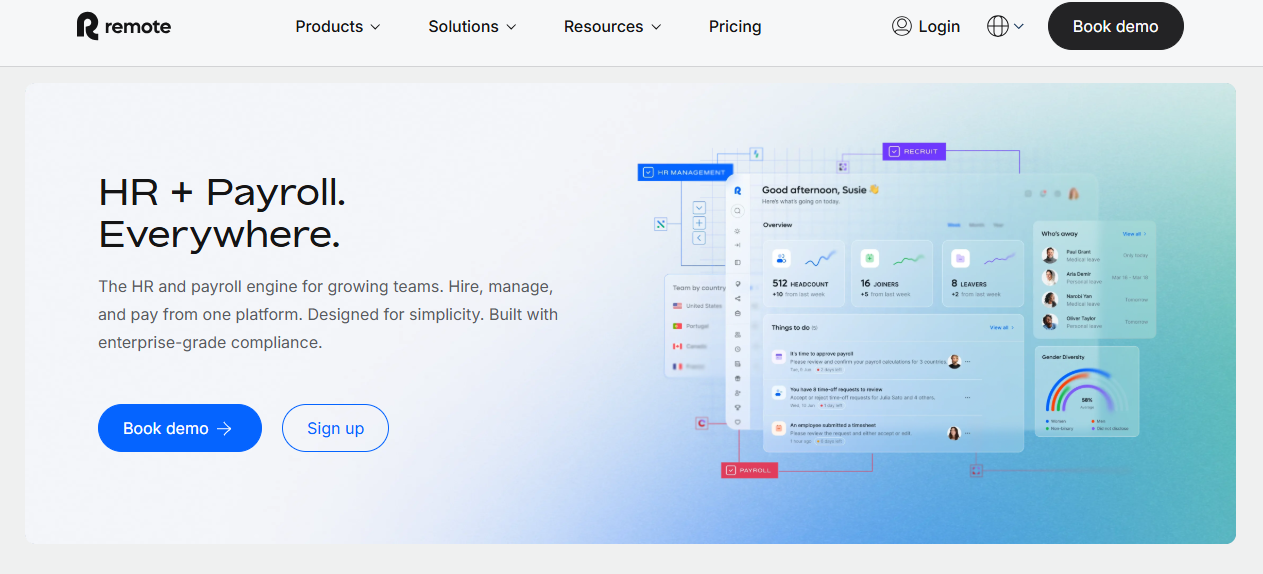The height and width of the screenshot is (574, 1263).
Task: Click the RECRUIT tag checkbox in illustration
Action: (894, 151)
